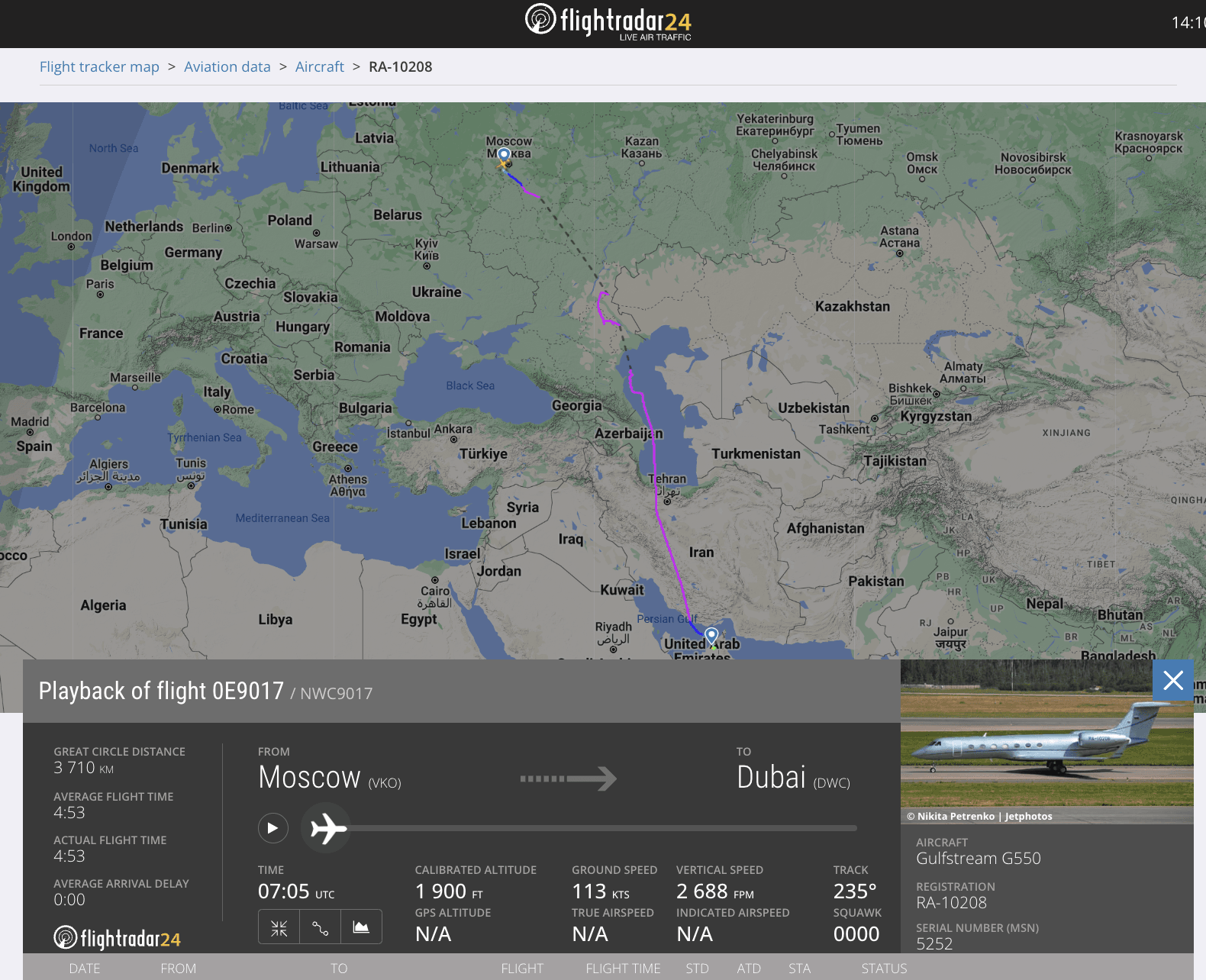The image size is (1206, 980).
Task: Open Flight tracker map breadcrumb link
Action: 99,67
